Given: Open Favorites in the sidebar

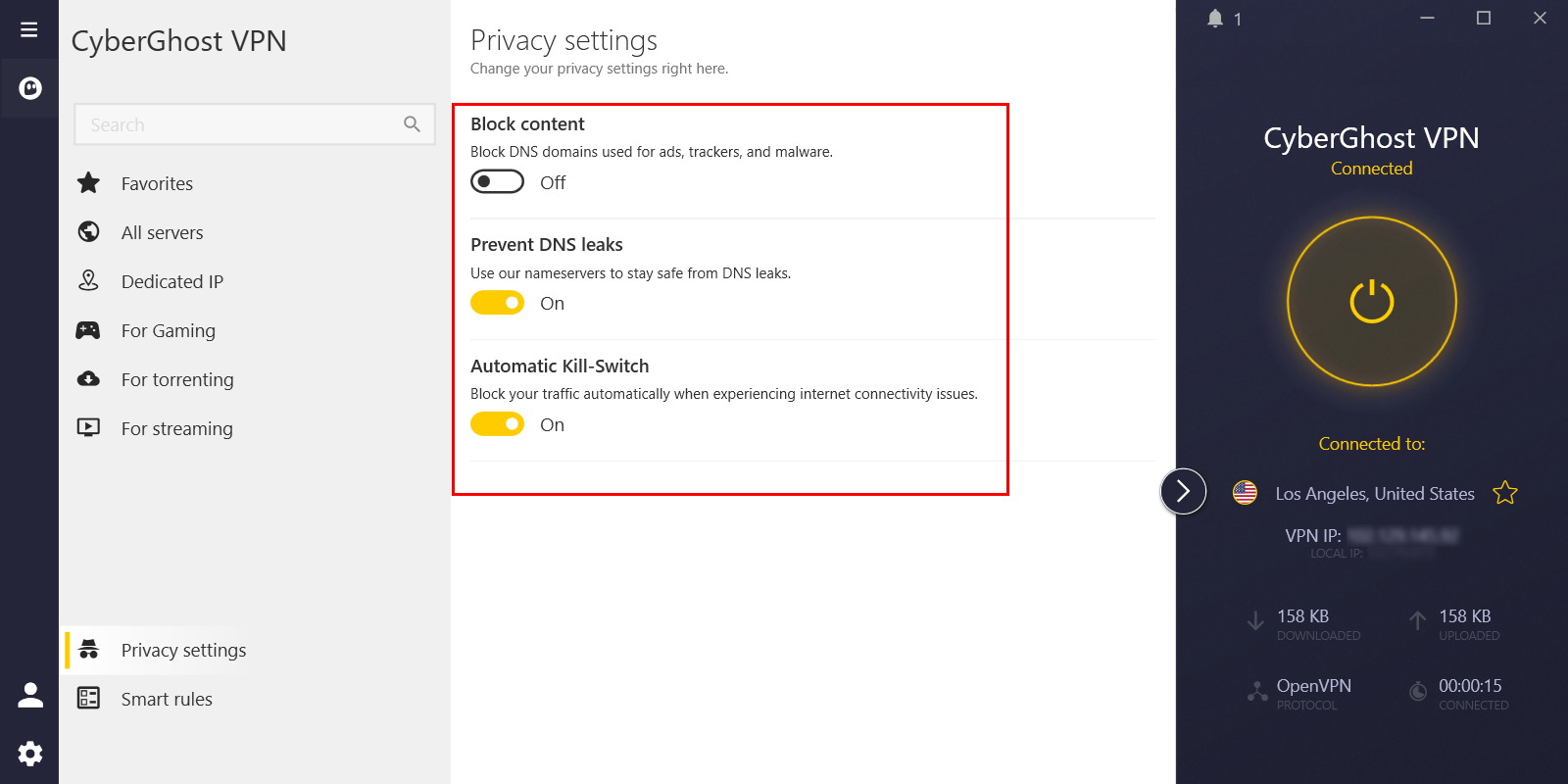Looking at the screenshot, I should coord(157,183).
